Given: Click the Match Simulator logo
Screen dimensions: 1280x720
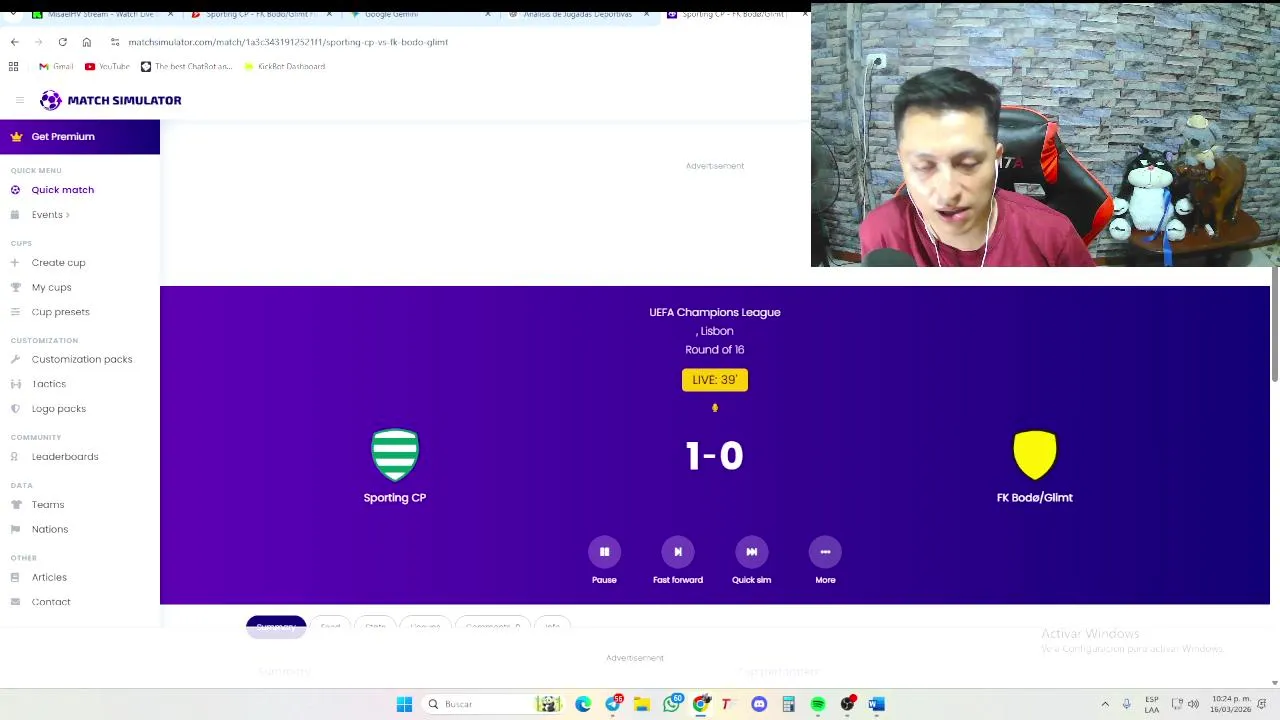Looking at the screenshot, I should 111,100.
